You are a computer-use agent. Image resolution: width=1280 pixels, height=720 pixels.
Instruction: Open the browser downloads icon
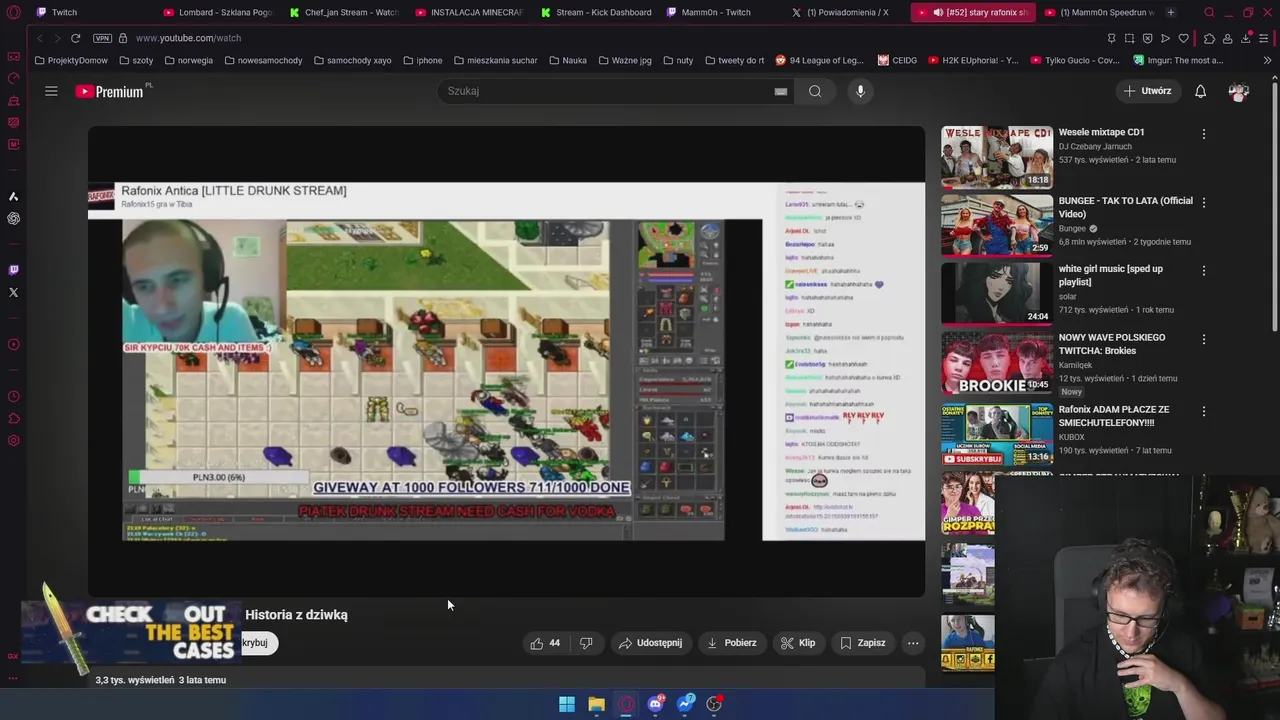1246,38
